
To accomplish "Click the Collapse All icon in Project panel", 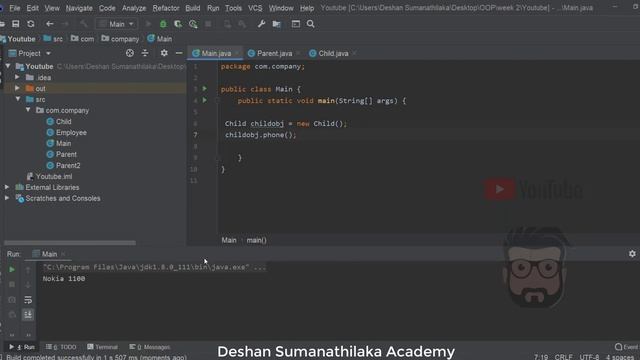I will 145,53.
